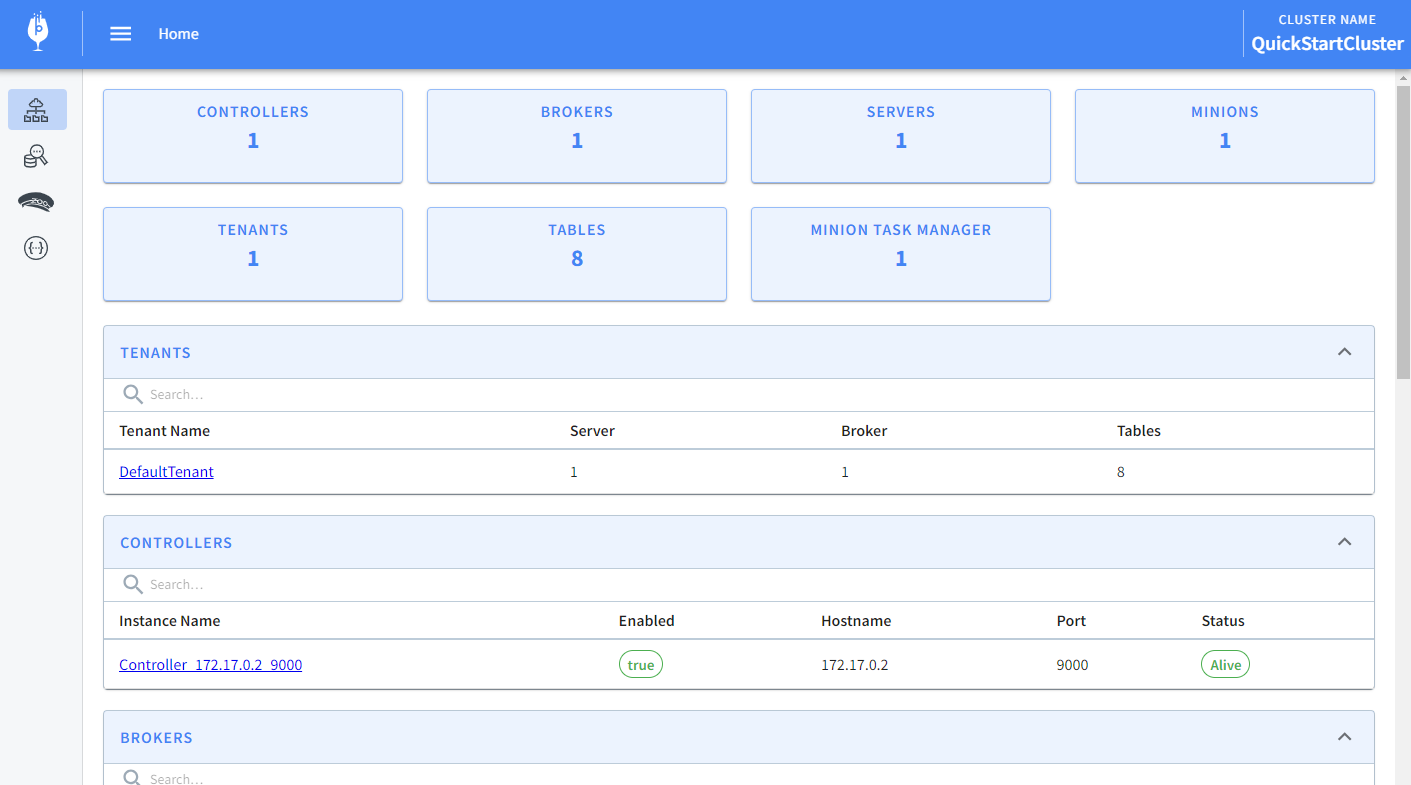Select Home in the top bar
Screen dimensions: 1411x785
178,33
